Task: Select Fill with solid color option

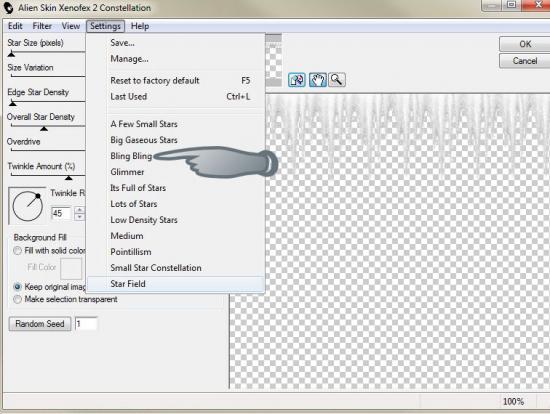Action: point(17,251)
